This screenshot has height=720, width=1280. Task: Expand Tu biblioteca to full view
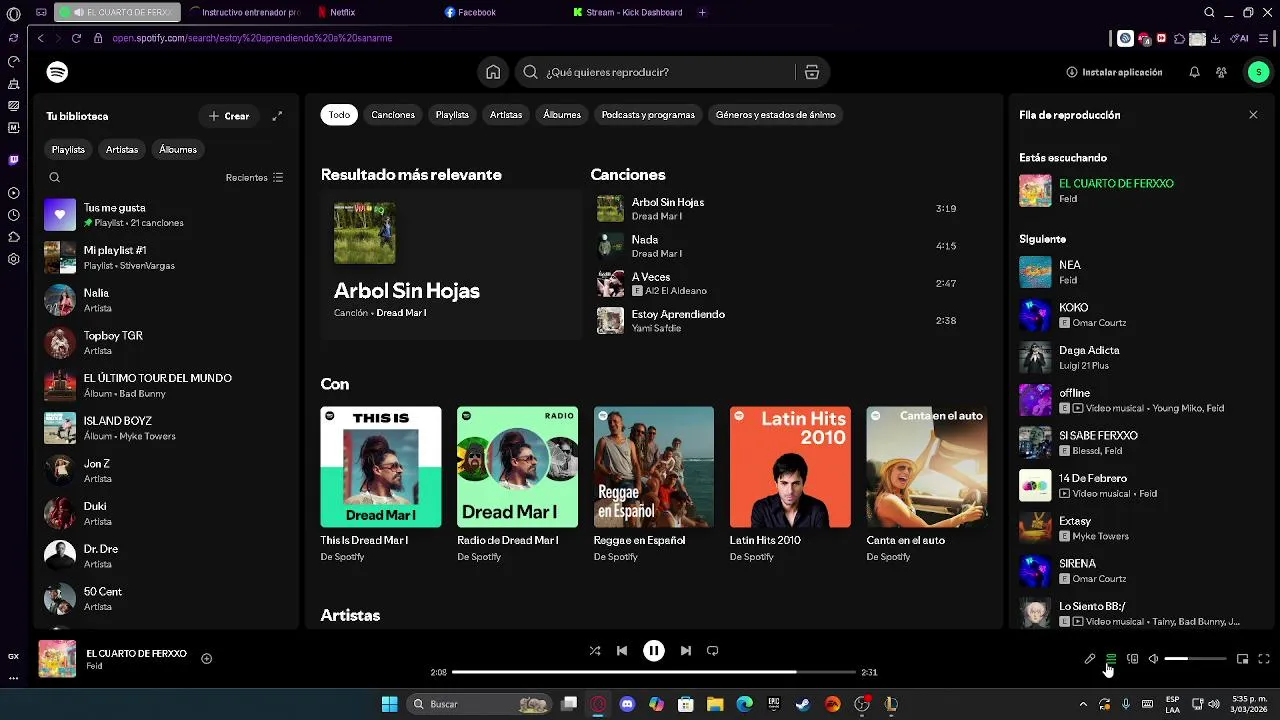[x=277, y=116]
